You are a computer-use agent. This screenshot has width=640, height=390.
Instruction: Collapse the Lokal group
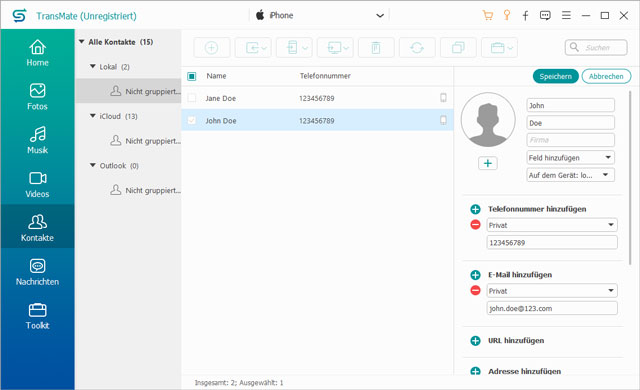click(93, 66)
